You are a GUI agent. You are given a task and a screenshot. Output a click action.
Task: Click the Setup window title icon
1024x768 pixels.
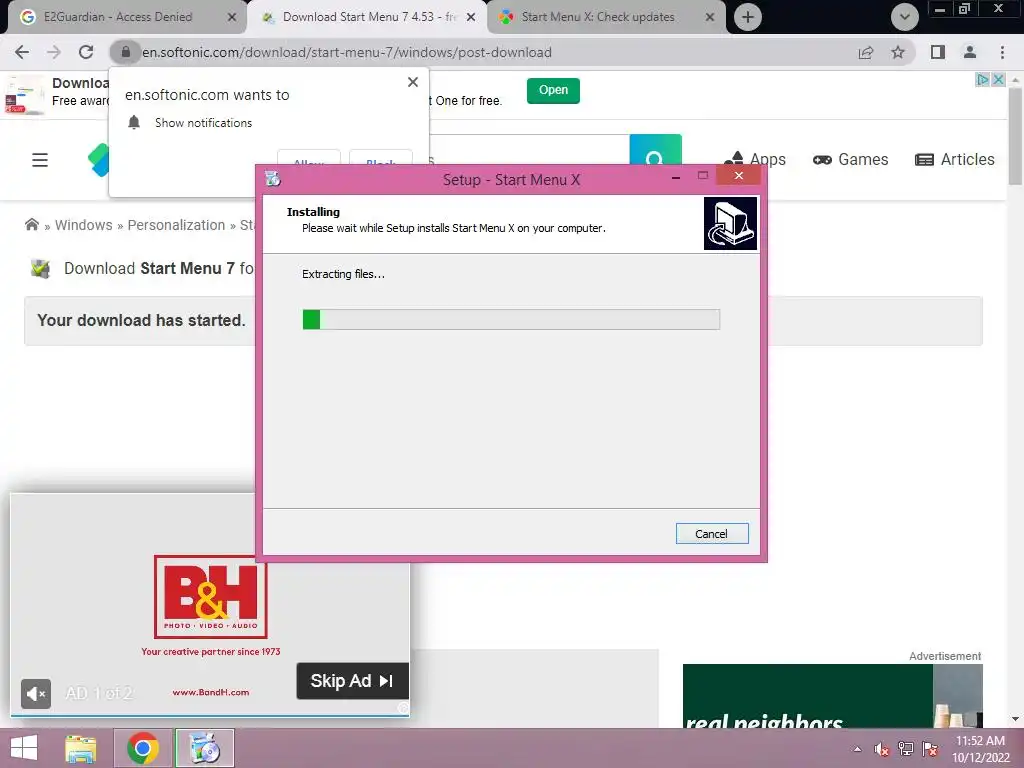click(x=273, y=178)
